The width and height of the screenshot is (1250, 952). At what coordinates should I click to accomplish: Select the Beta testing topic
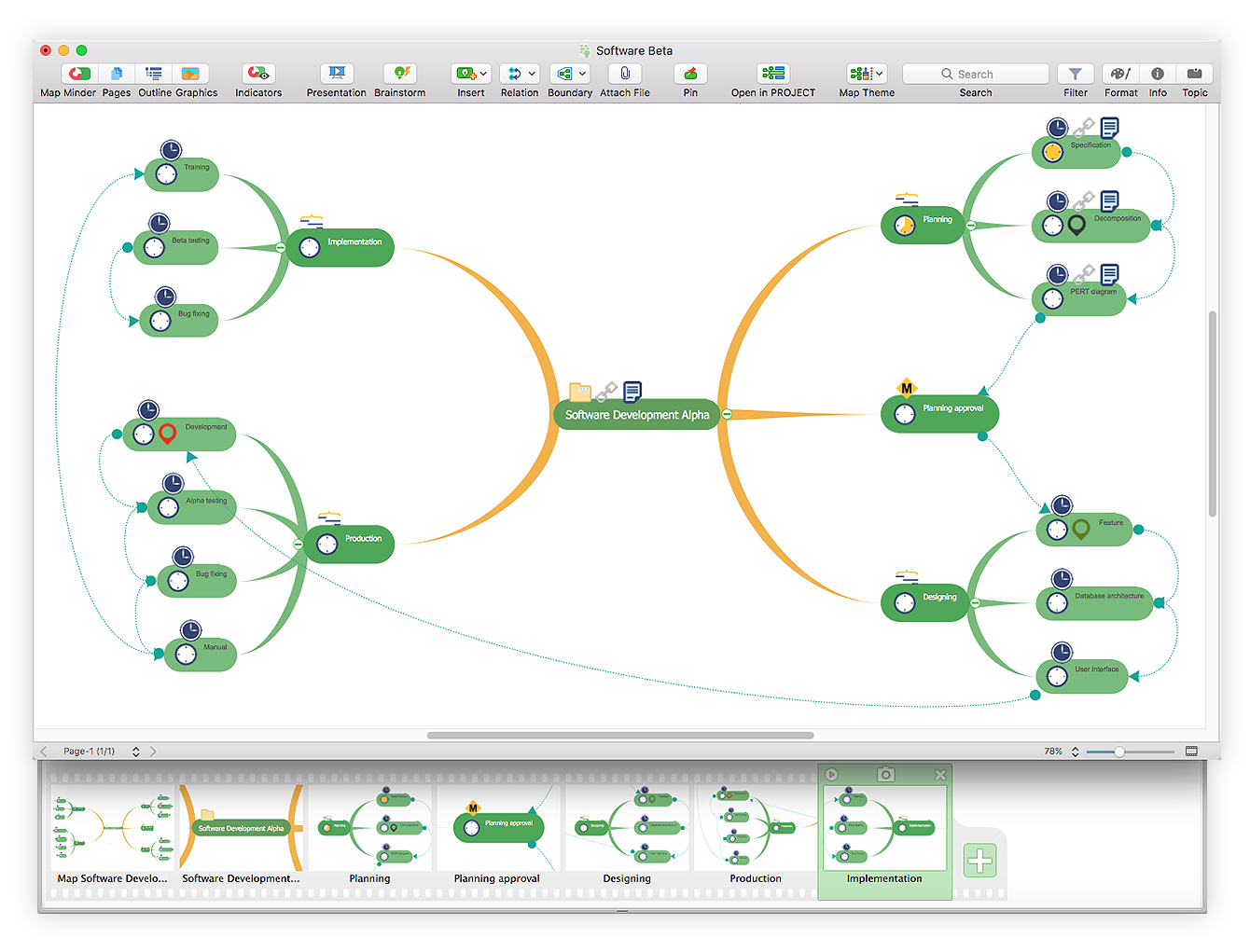click(176, 247)
